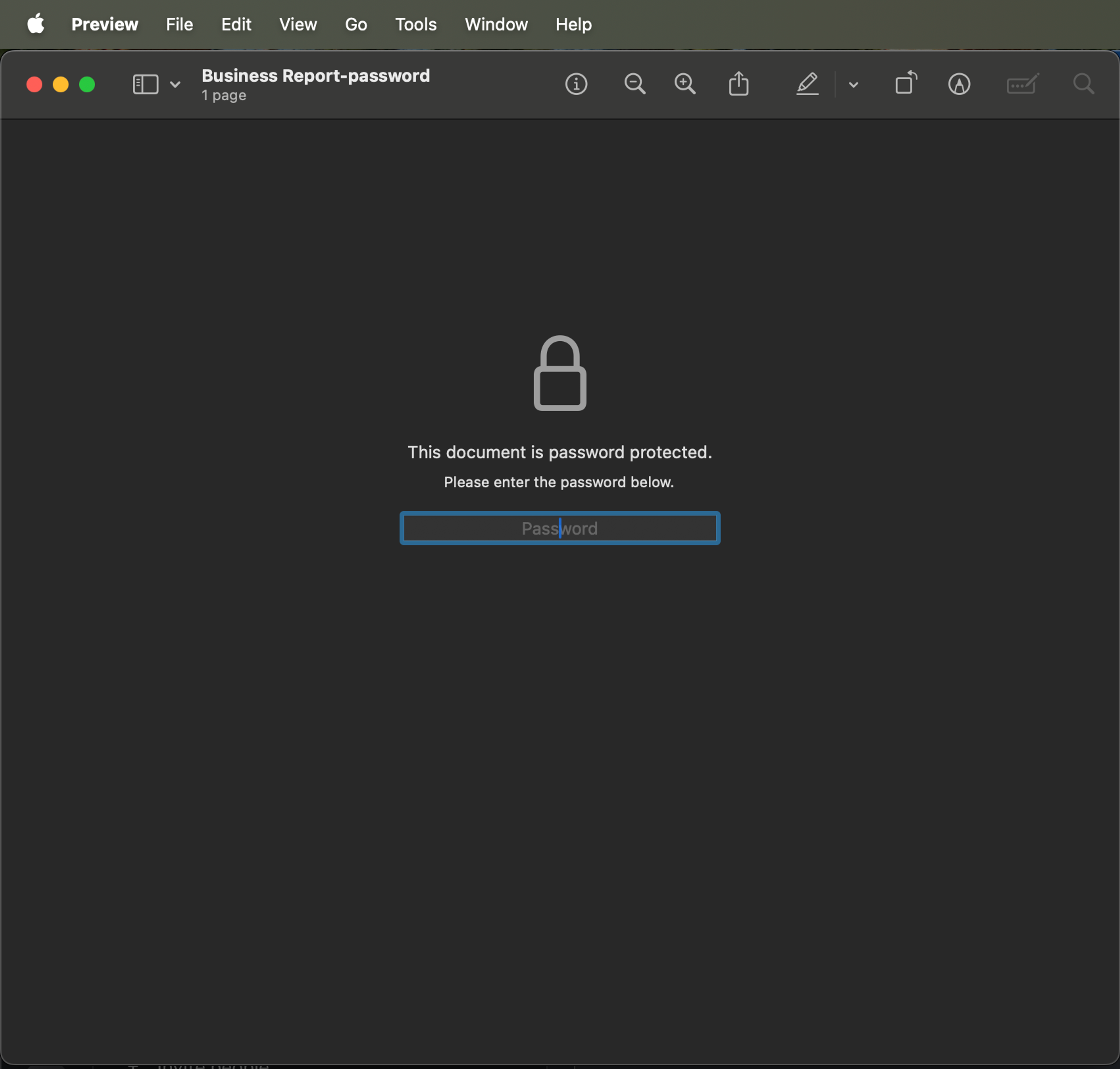
Task: Zoom in on the document
Action: (685, 84)
